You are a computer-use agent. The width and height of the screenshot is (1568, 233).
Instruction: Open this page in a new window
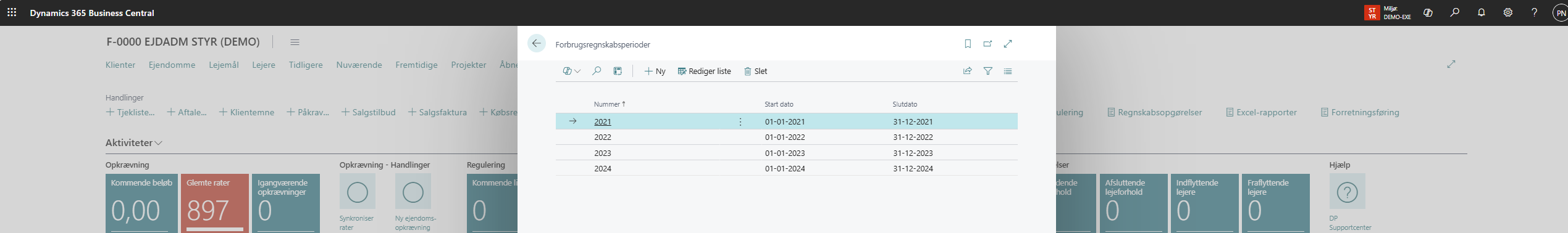tap(987, 44)
